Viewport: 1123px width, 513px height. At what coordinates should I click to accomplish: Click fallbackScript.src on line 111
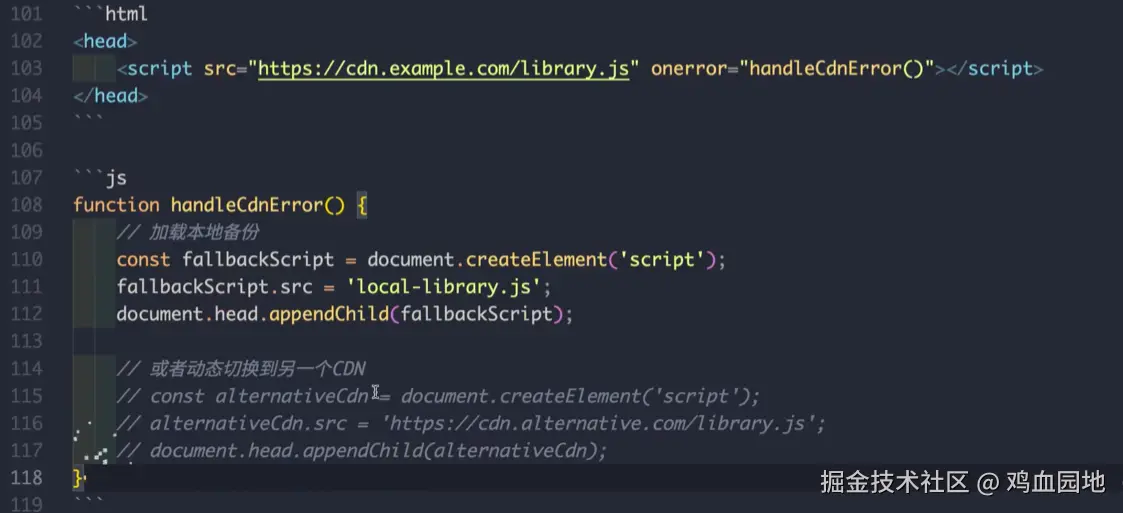[x=215, y=287]
